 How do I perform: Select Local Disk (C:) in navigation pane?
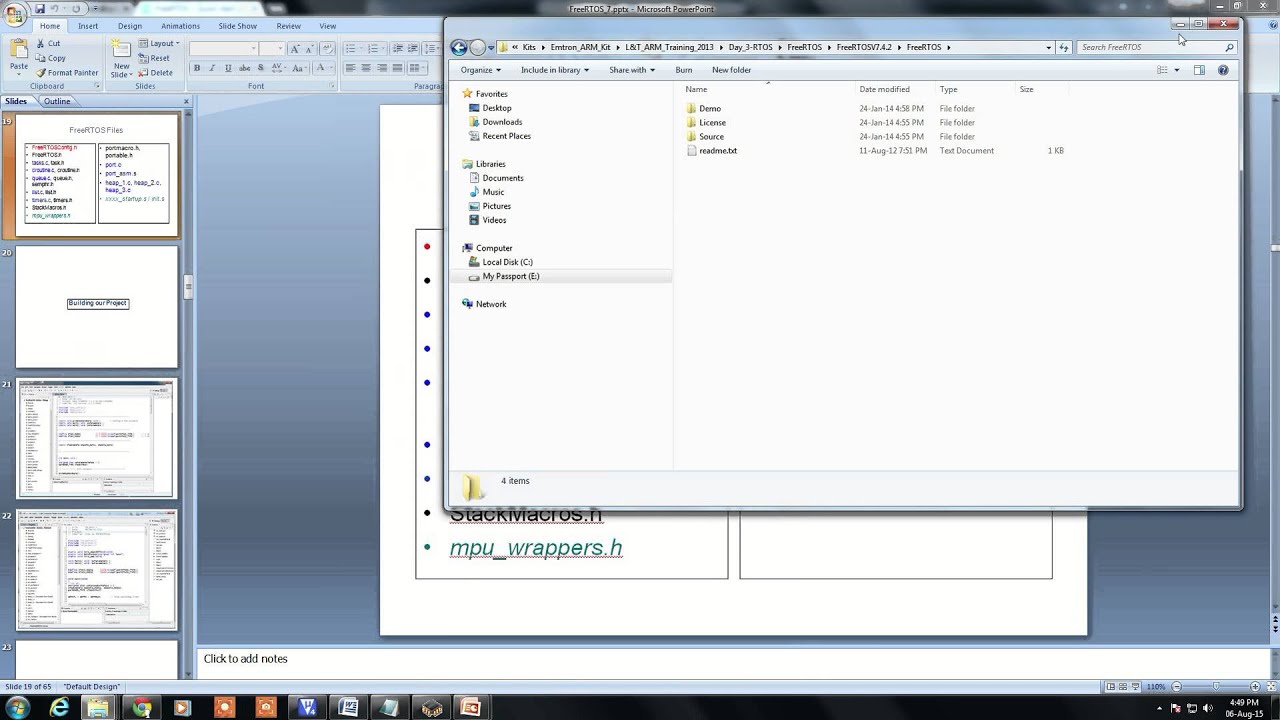point(507,262)
